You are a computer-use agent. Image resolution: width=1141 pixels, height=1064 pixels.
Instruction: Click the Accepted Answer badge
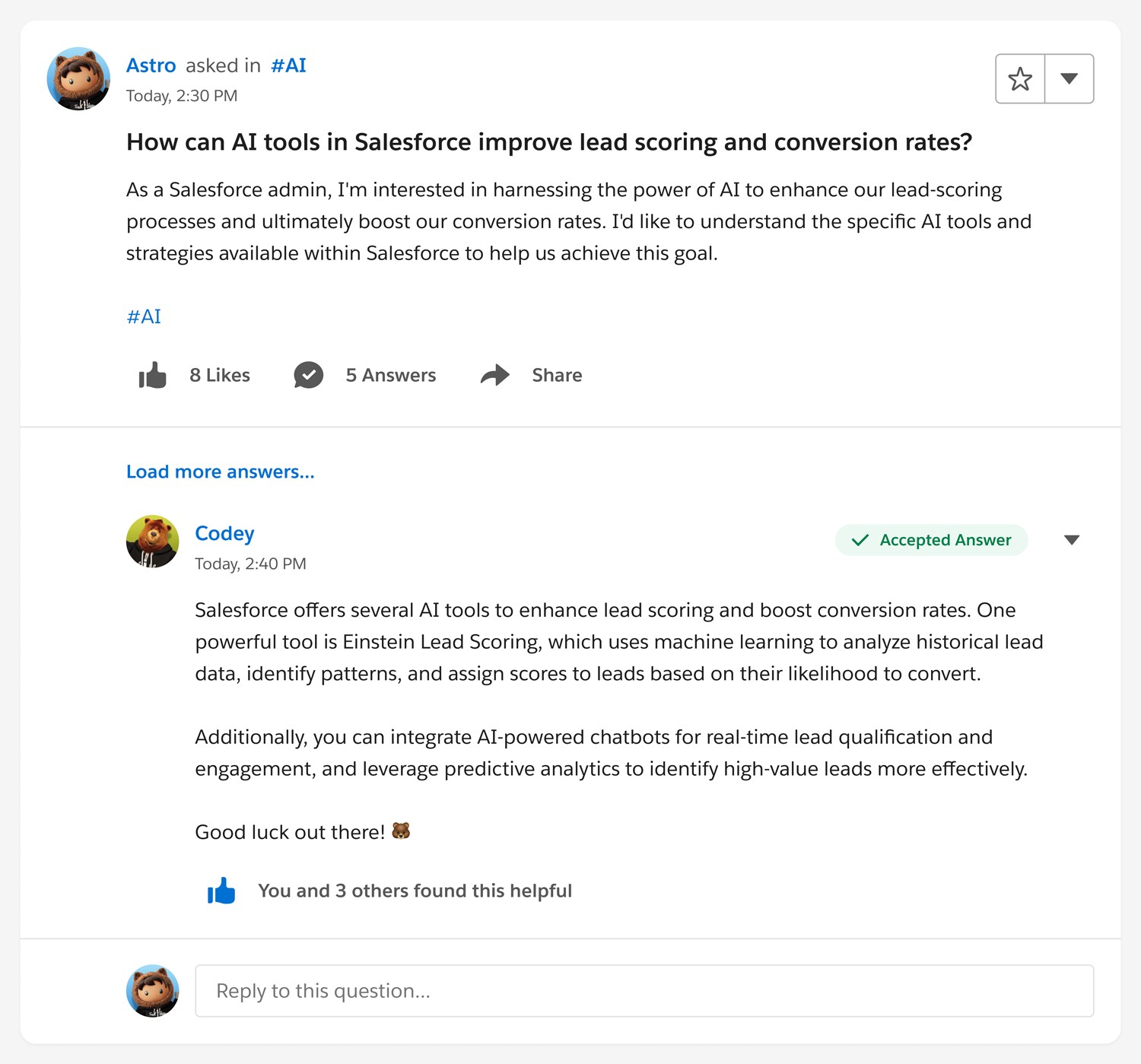tap(931, 540)
